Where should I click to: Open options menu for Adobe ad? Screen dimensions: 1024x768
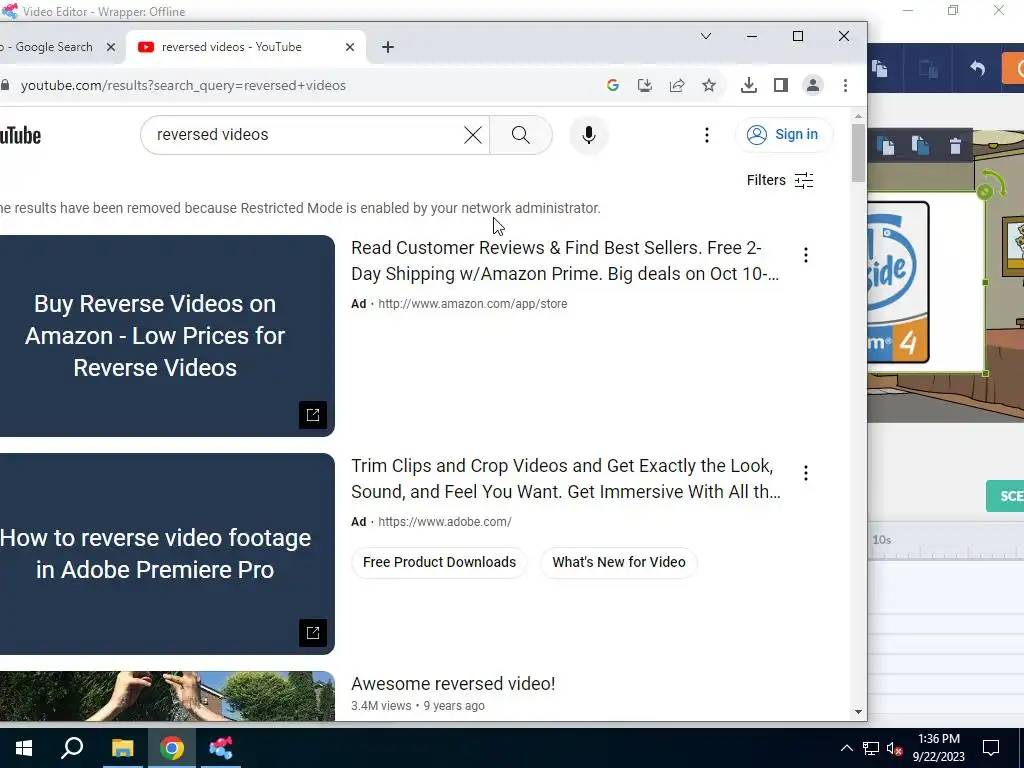[x=806, y=473]
